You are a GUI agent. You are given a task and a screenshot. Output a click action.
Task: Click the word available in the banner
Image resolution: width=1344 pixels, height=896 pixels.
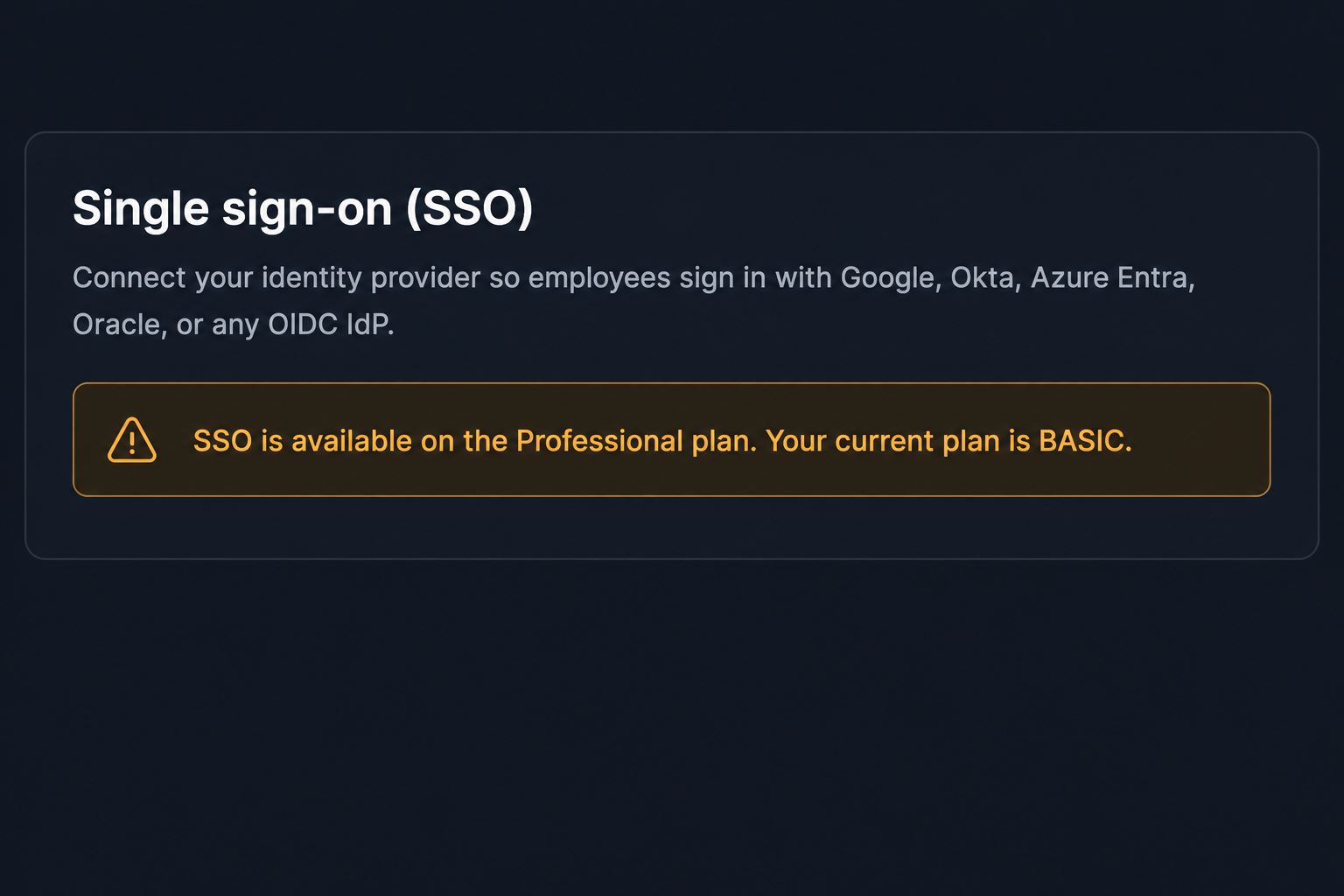pyautogui.click(x=352, y=441)
